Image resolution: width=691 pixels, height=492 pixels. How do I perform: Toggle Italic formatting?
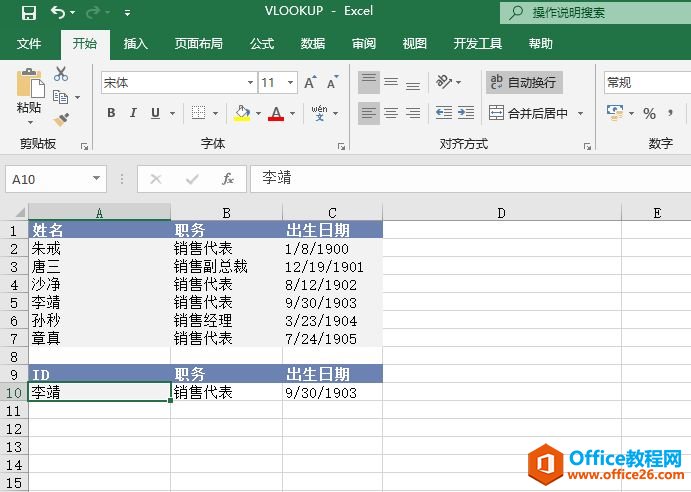tap(133, 113)
